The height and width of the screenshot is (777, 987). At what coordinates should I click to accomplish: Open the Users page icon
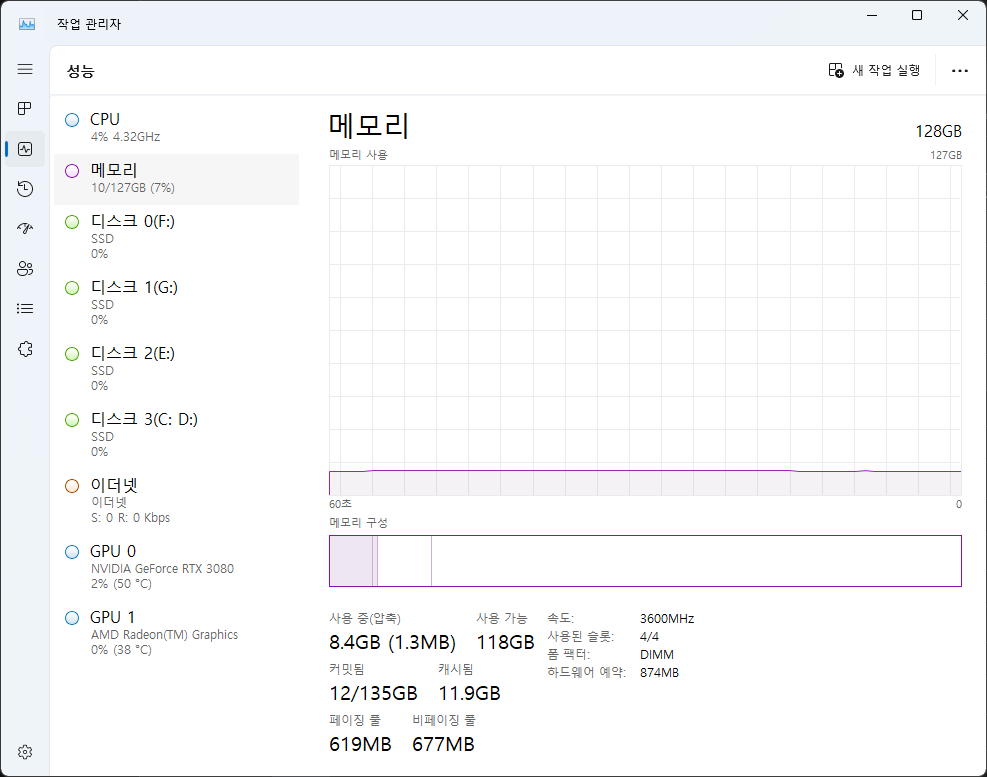[25, 268]
